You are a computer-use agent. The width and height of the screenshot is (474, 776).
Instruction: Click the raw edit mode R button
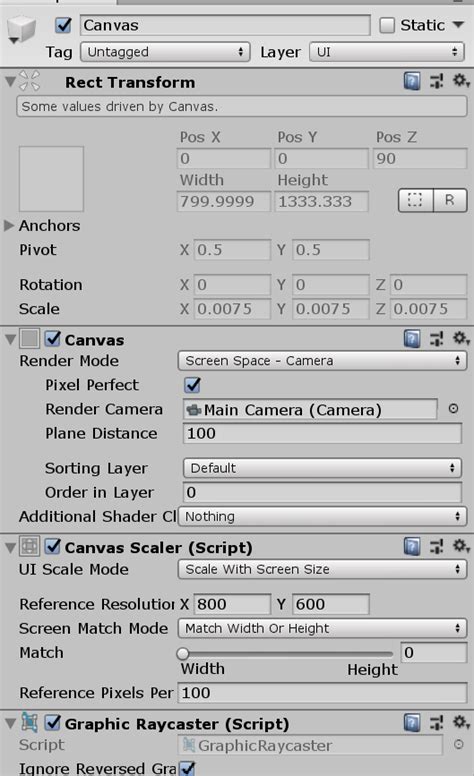[450, 200]
